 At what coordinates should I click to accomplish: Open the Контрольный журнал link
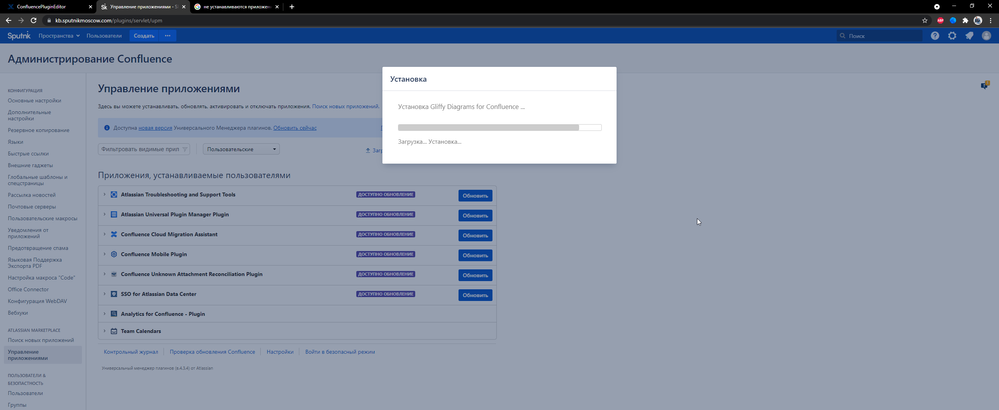(131, 351)
